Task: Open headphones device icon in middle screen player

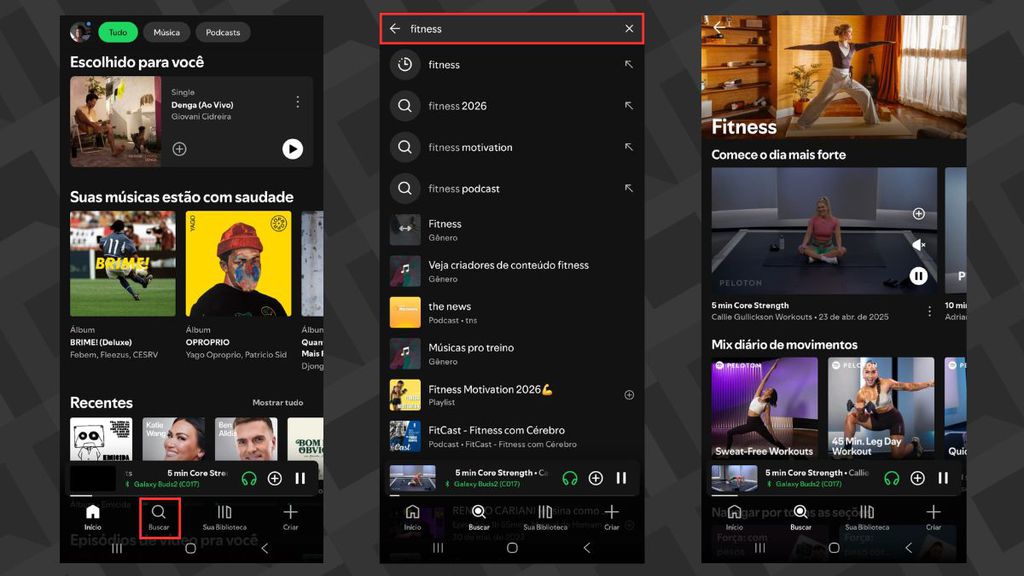Action: point(570,479)
